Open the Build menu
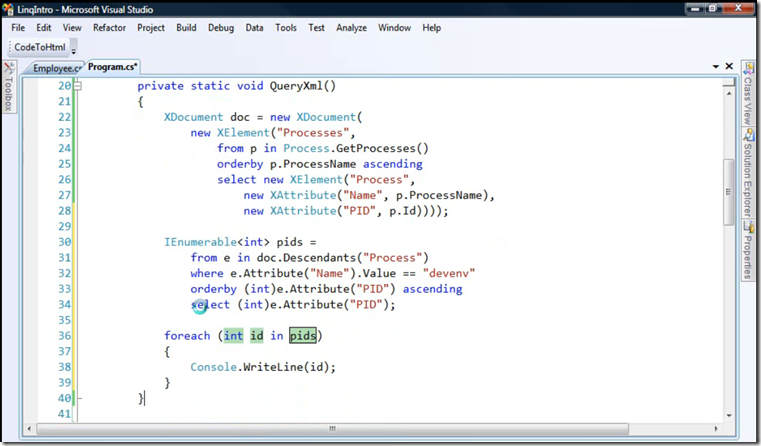761x446 pixels. tap(186, 28)
